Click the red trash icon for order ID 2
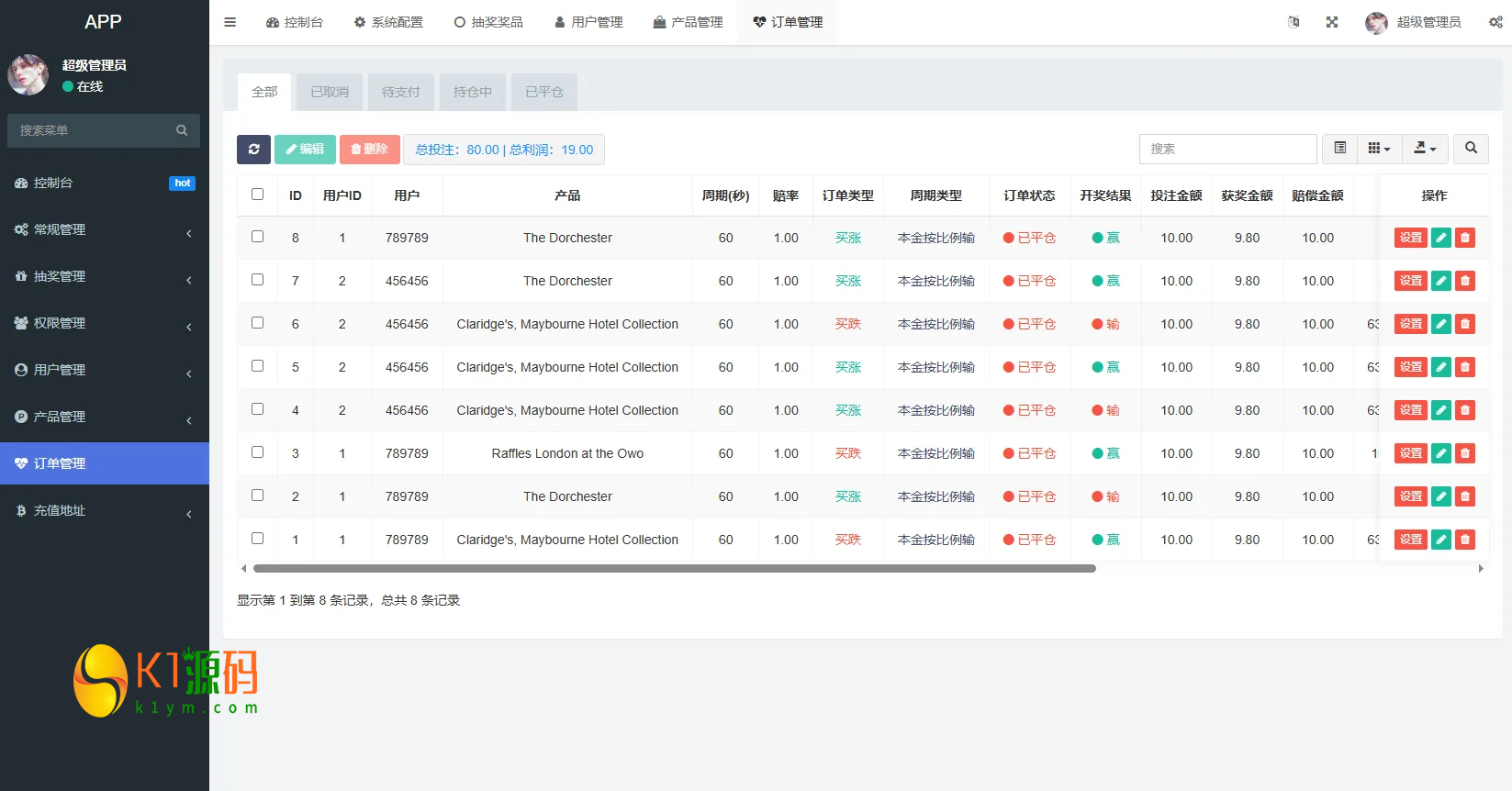Viewport: 1512px width, 791px height. click(1465, 496)
